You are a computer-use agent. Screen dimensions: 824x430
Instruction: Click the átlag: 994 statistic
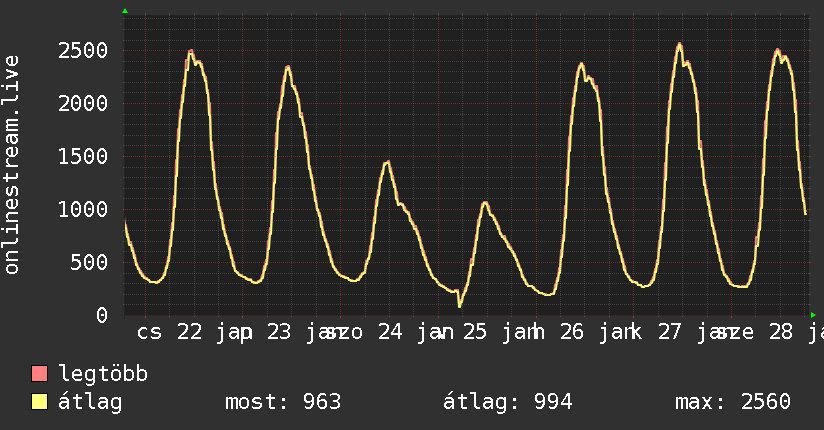coord(507,402)
